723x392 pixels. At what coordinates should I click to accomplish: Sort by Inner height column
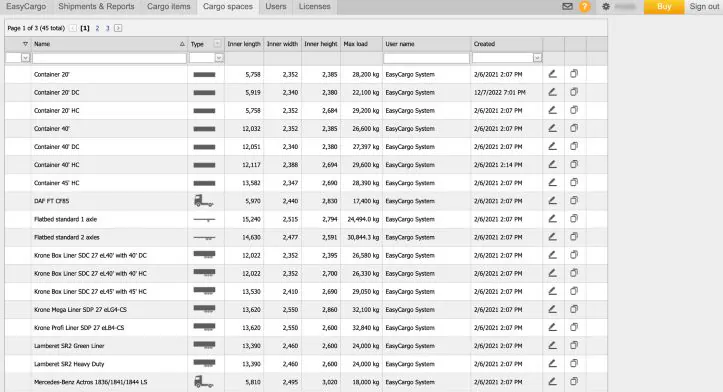(321, 44)
